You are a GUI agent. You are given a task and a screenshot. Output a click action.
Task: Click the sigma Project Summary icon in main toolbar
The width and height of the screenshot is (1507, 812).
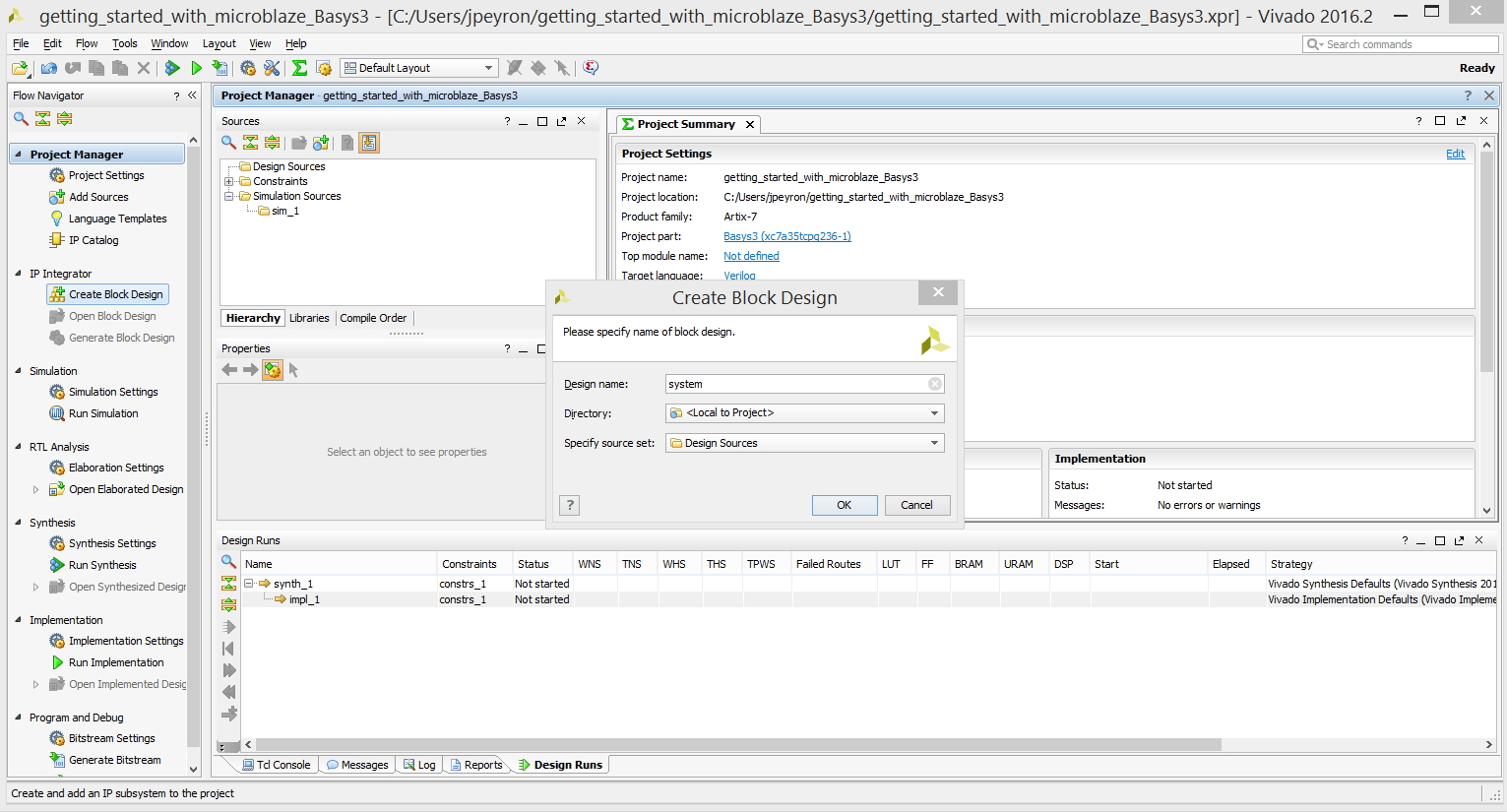(300, 68)
